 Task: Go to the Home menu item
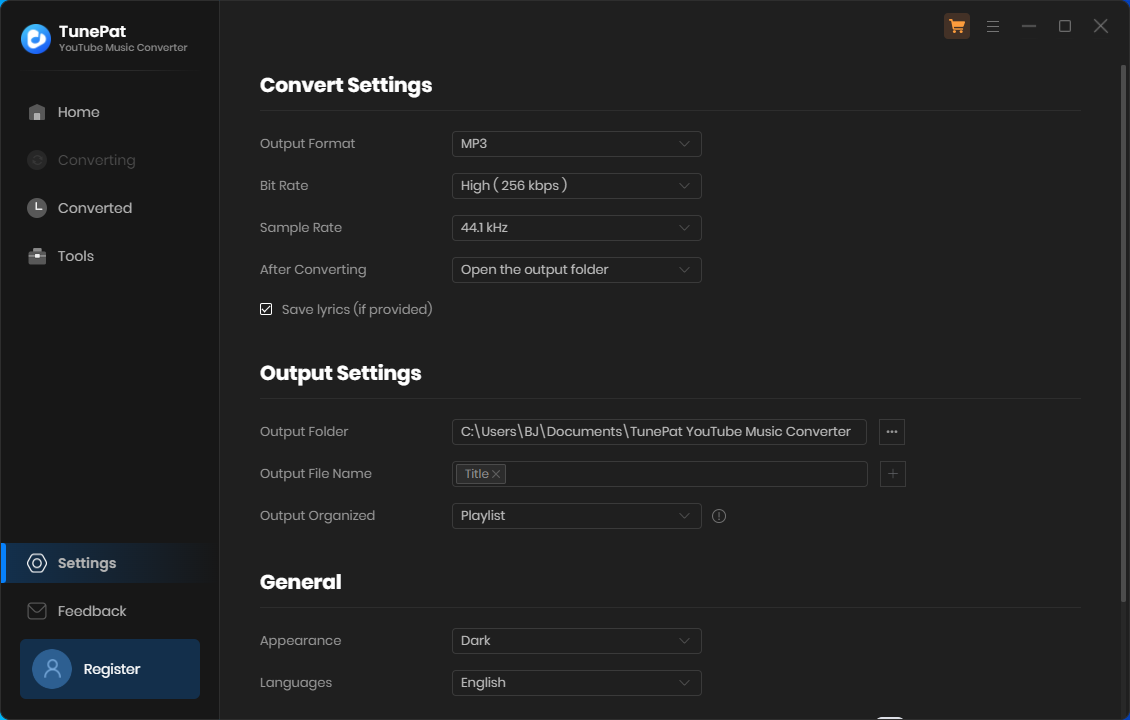pyautogui.click(x=110, y=112)
